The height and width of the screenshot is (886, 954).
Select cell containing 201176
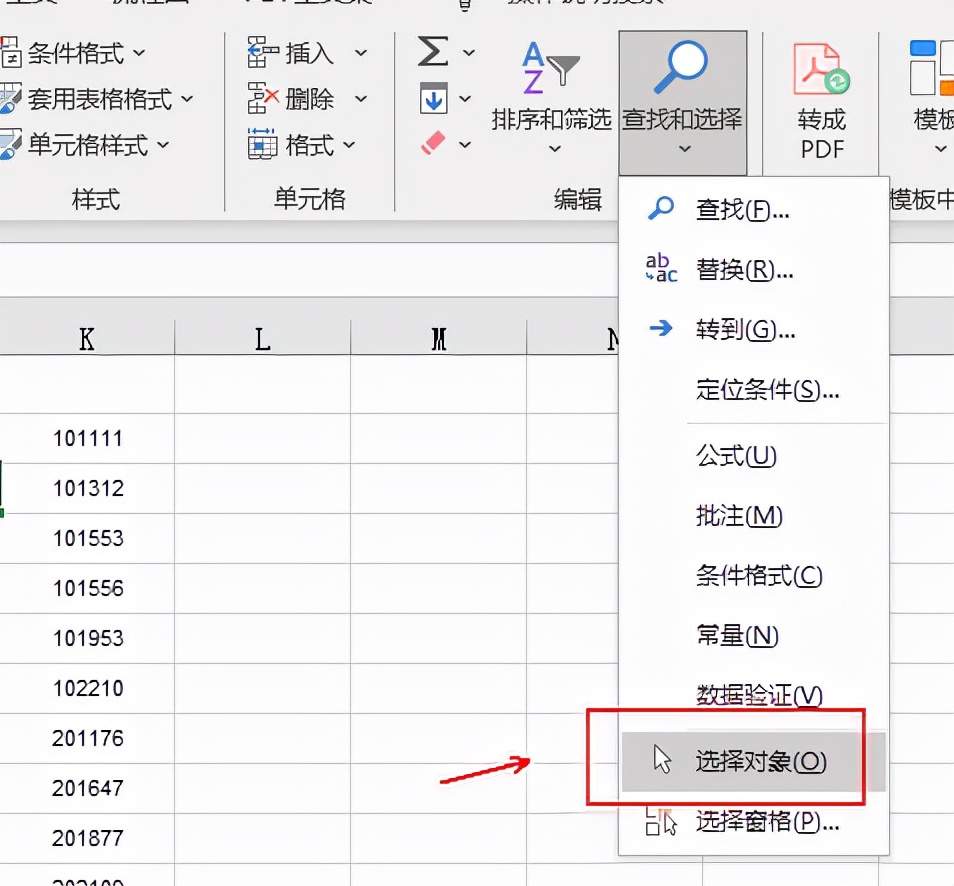(x=87, y=738)
